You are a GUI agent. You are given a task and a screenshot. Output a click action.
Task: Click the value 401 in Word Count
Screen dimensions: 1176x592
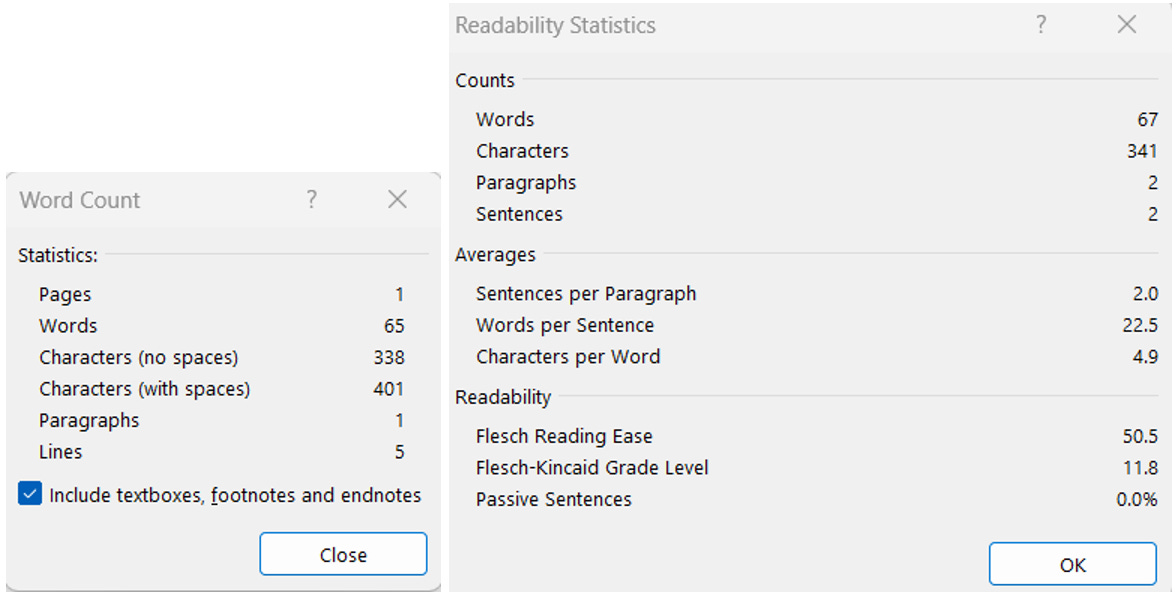pyautogui.click(x=389, y=389)
